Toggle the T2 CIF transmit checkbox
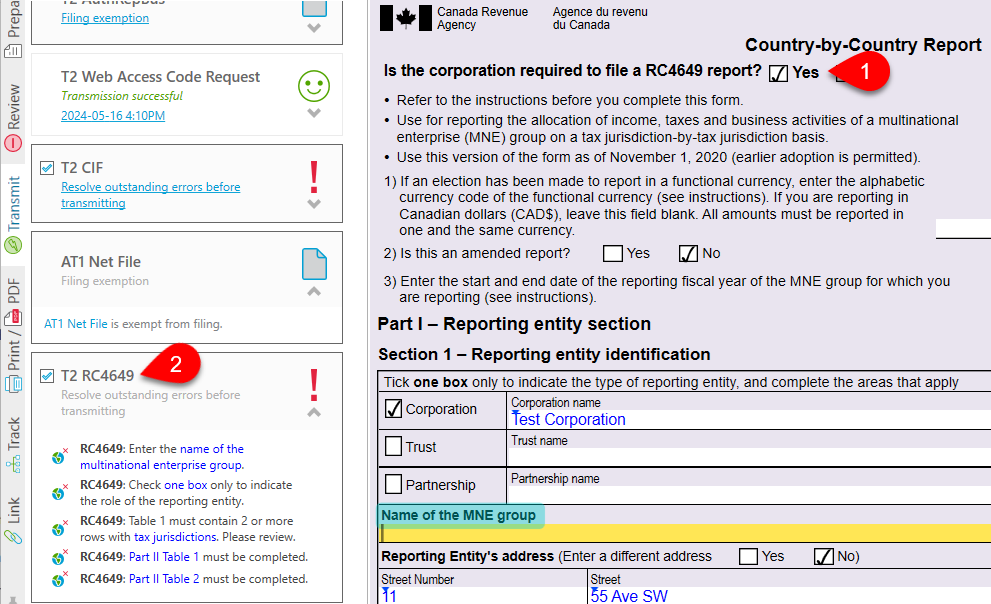The width and height of the screenshot is (991, 604). 47,168
